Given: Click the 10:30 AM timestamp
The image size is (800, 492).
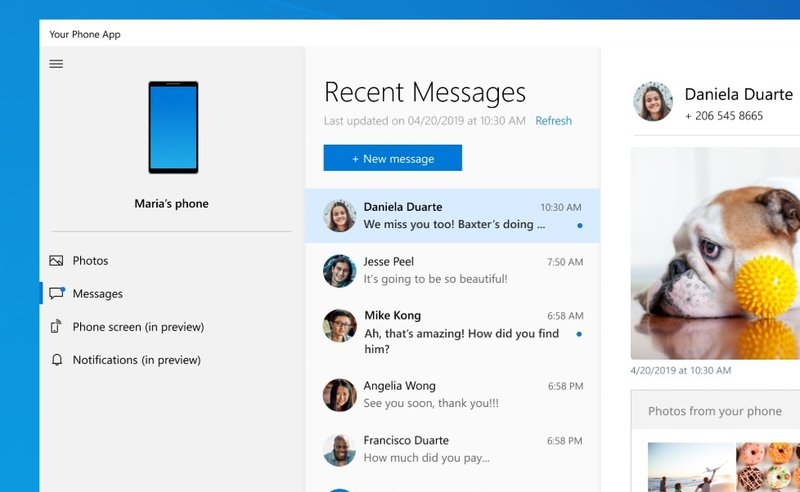Looking at the screenshot, I should [x=561, y=207].
